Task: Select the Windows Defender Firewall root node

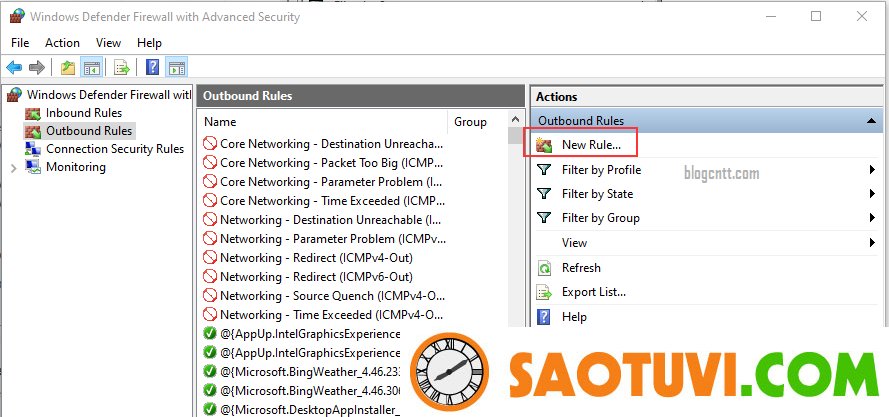Action: pyautogui.click(x=109, y=95)
